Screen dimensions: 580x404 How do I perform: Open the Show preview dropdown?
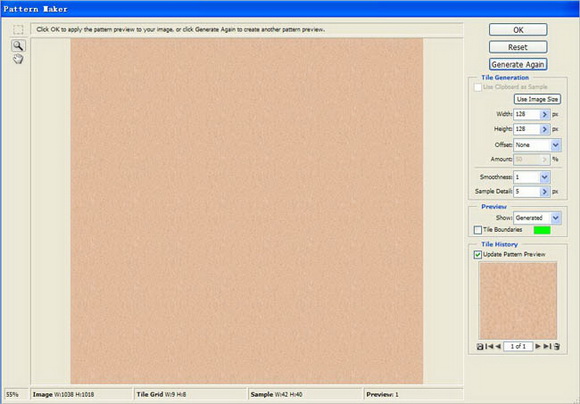coord(555,218)
